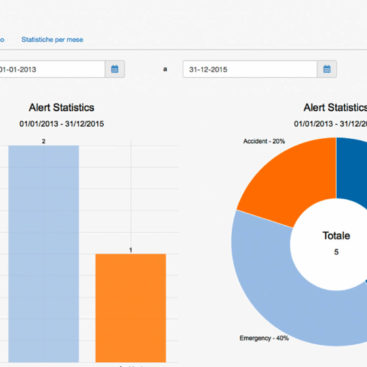The image size is (367, 367).
Task: Open the start date calendar picker
Action: [x=115, y=69]
